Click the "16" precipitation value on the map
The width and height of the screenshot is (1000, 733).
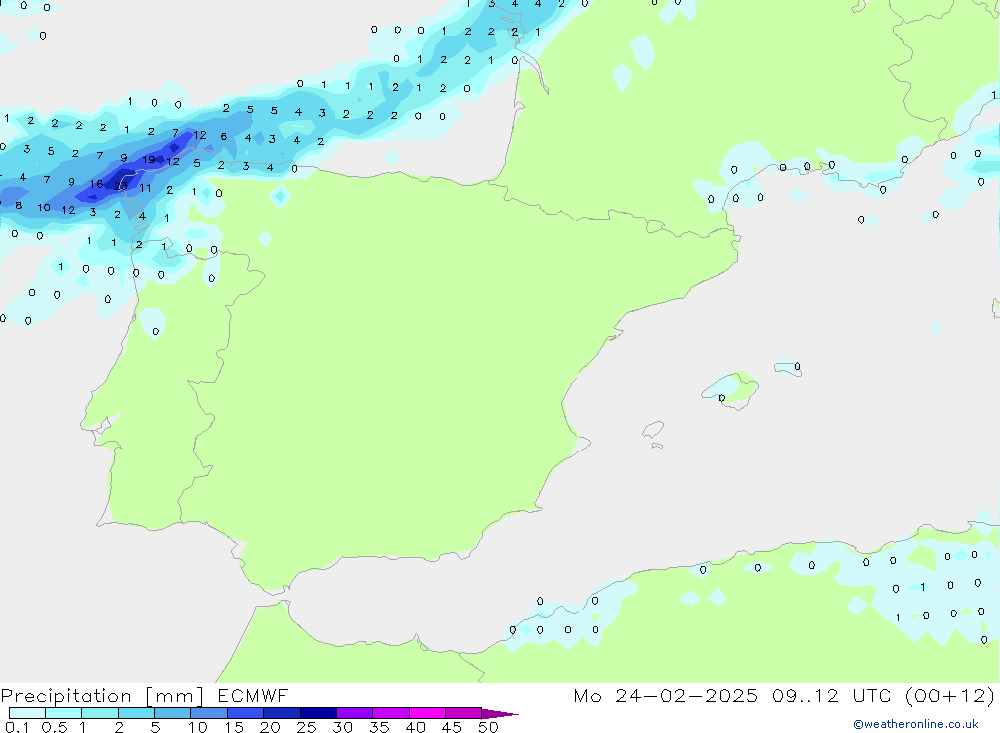tap(96, 184)
